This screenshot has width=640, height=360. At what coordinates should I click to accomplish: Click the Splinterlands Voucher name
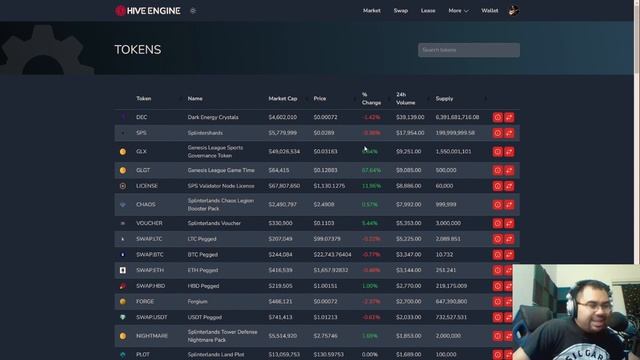[x=214, y=224]
